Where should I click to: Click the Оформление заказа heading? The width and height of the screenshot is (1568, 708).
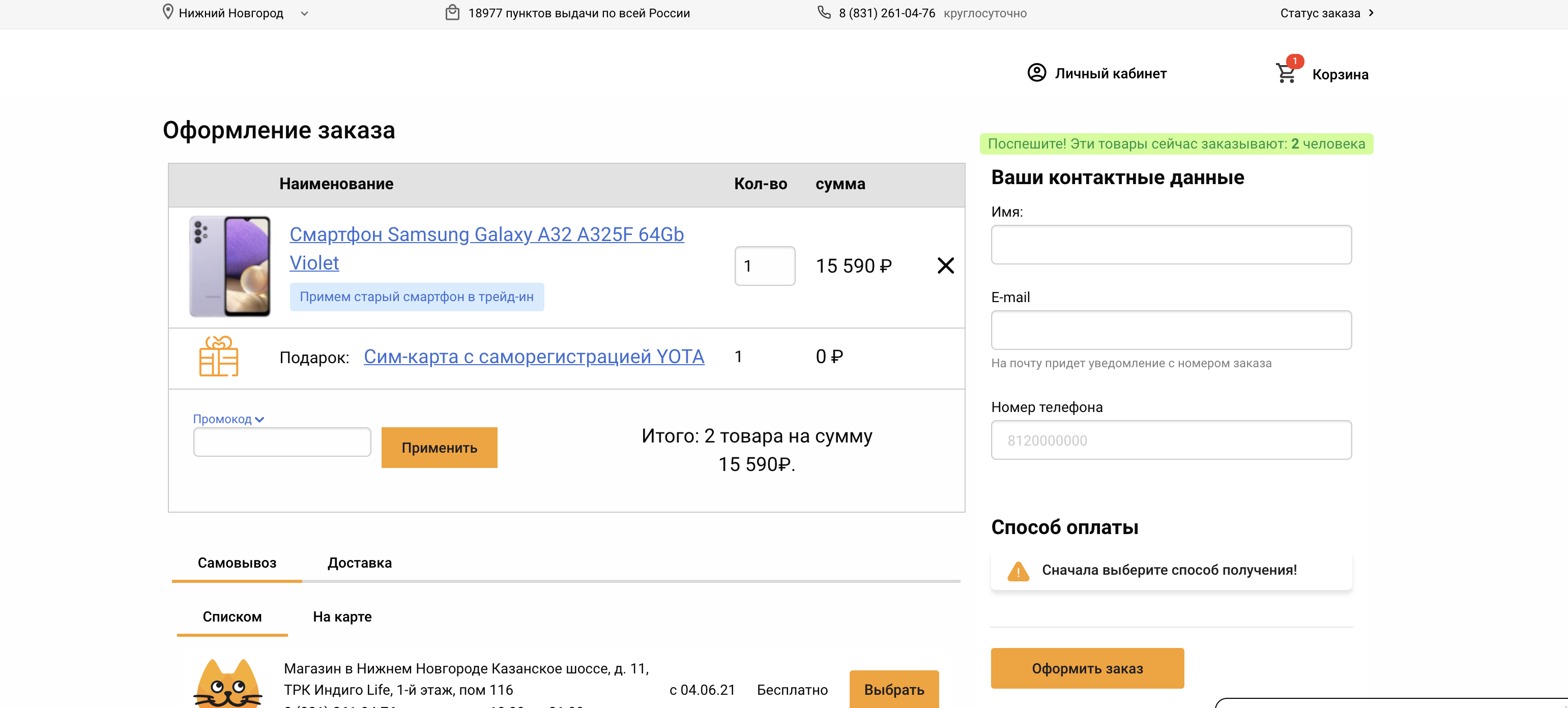click(x=279, y=130)
